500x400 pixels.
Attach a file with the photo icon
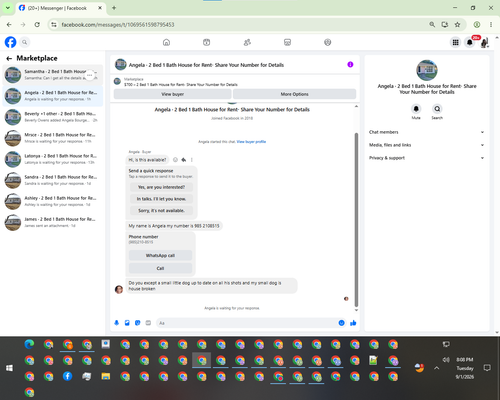click(x=127, y=323)
